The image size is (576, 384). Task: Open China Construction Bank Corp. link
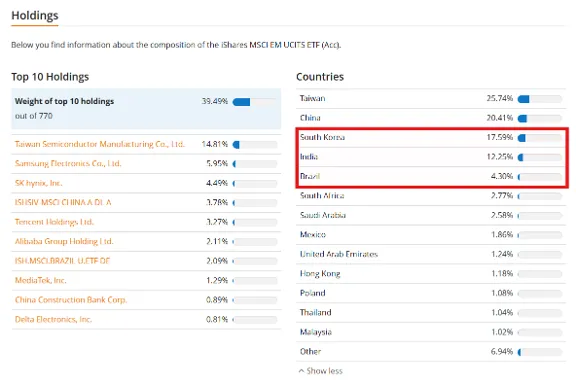[71, 300]
